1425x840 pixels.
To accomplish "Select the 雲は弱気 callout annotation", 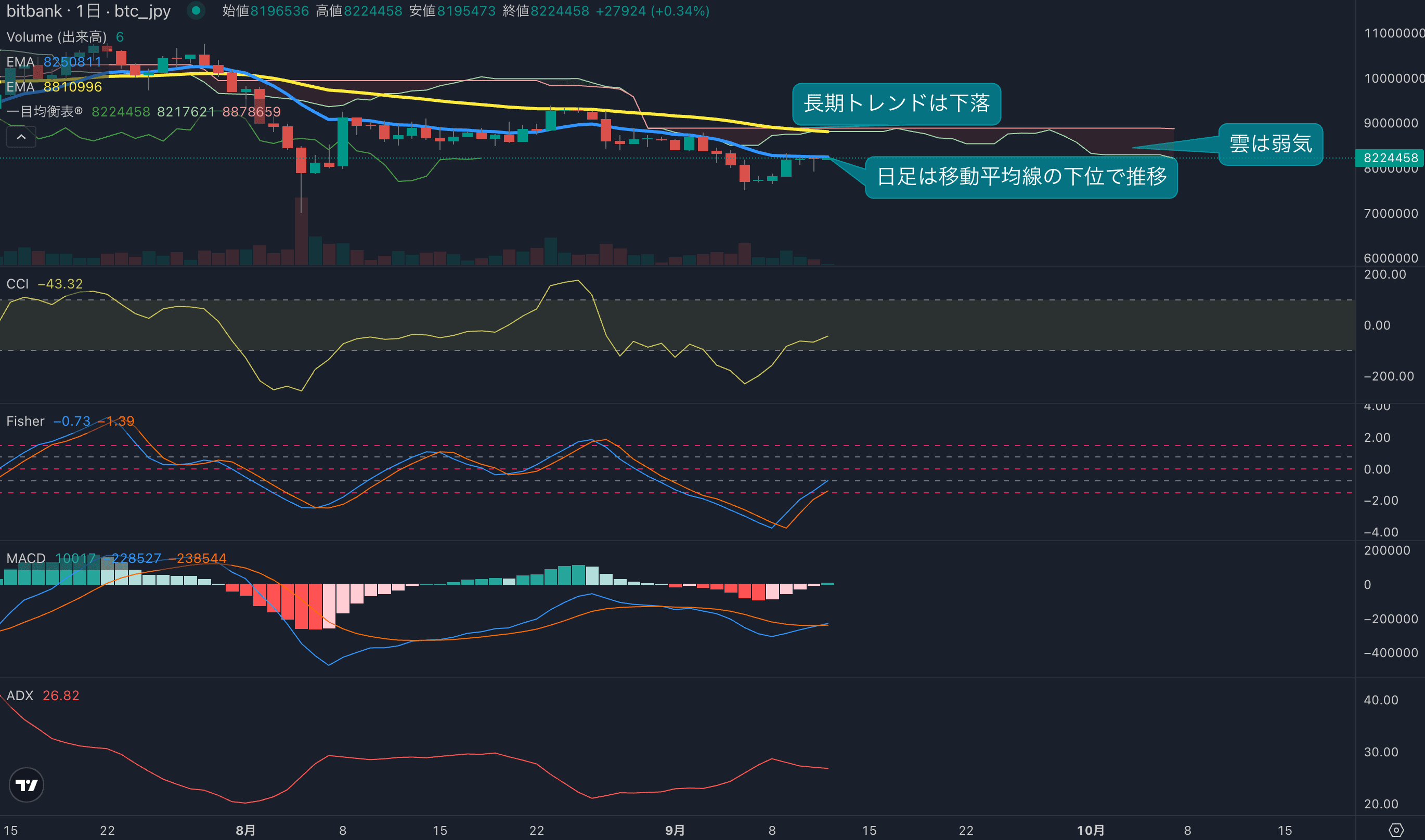I will (1270, 144).
